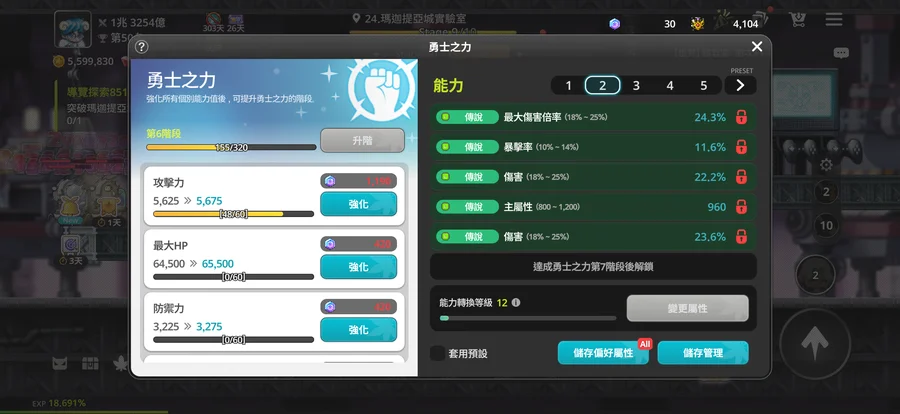Screen dimensions: 900x414
Task: Toggle lock on 最大傷害倍率 ability
Action: tap(741, 117)
